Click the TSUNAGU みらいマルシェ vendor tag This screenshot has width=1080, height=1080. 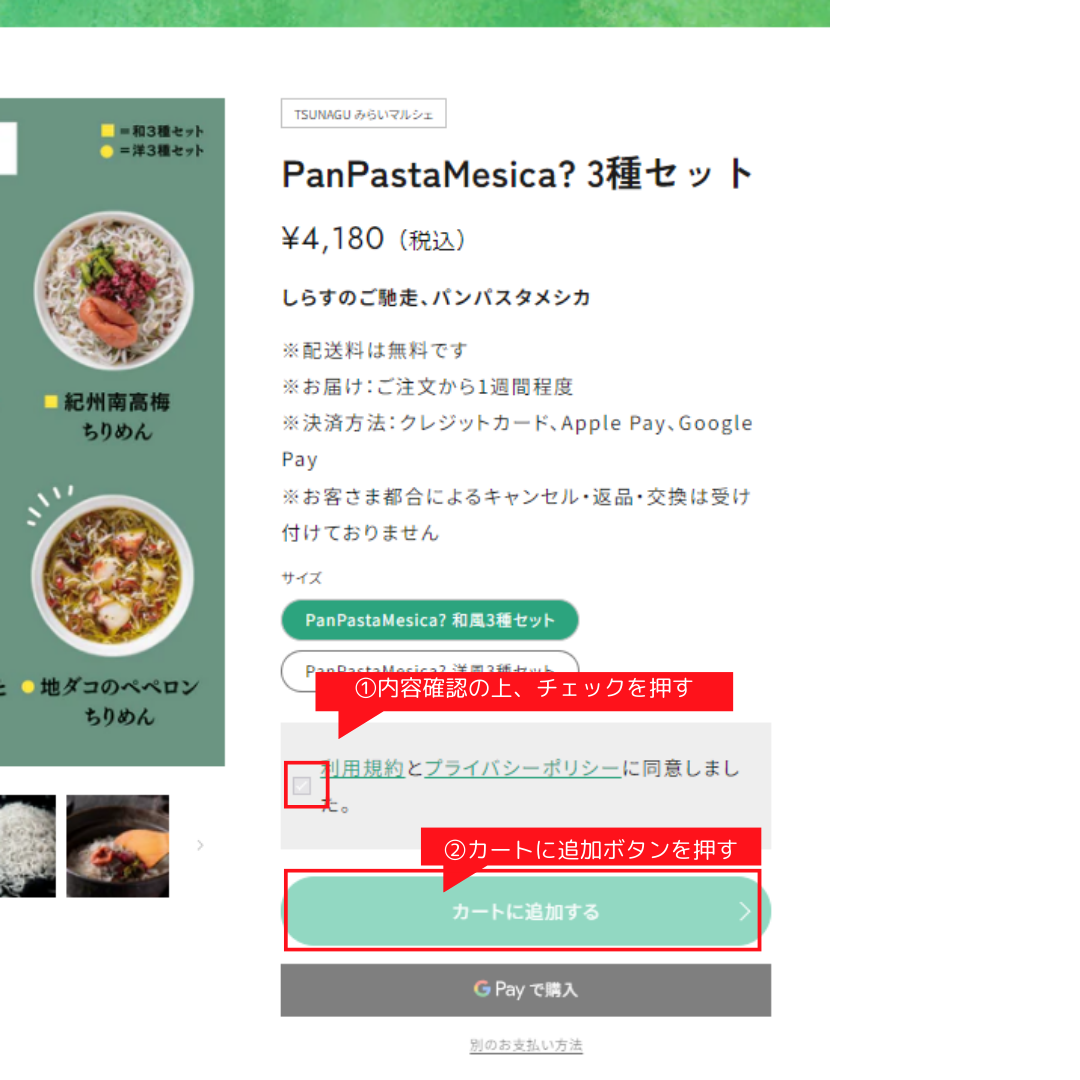pos(364,114)
